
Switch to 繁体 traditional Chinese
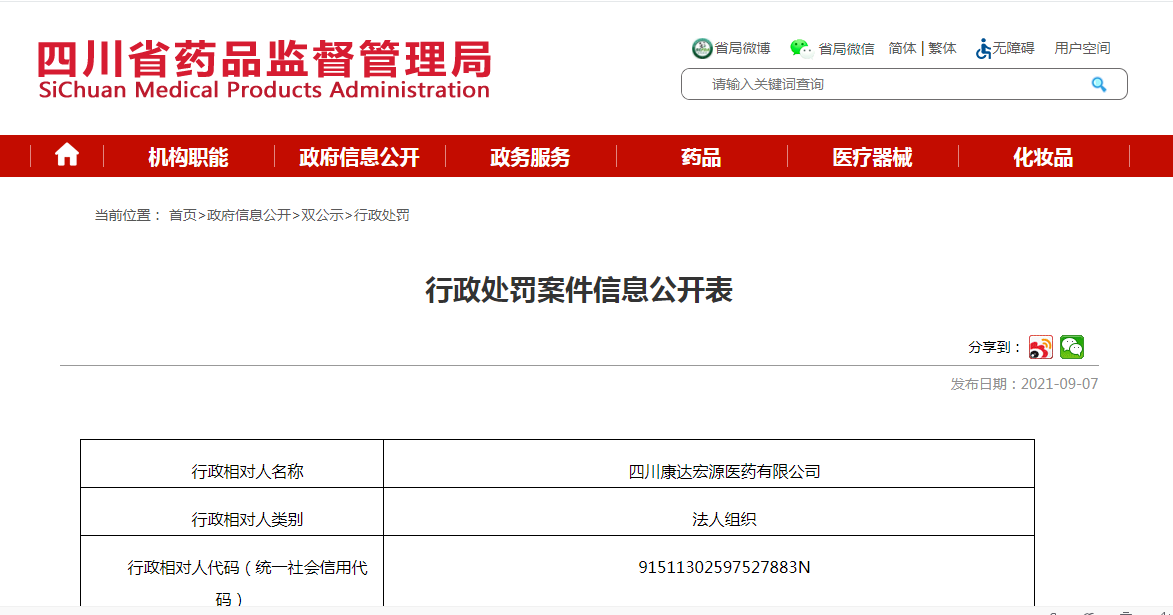tap(943, 49)
